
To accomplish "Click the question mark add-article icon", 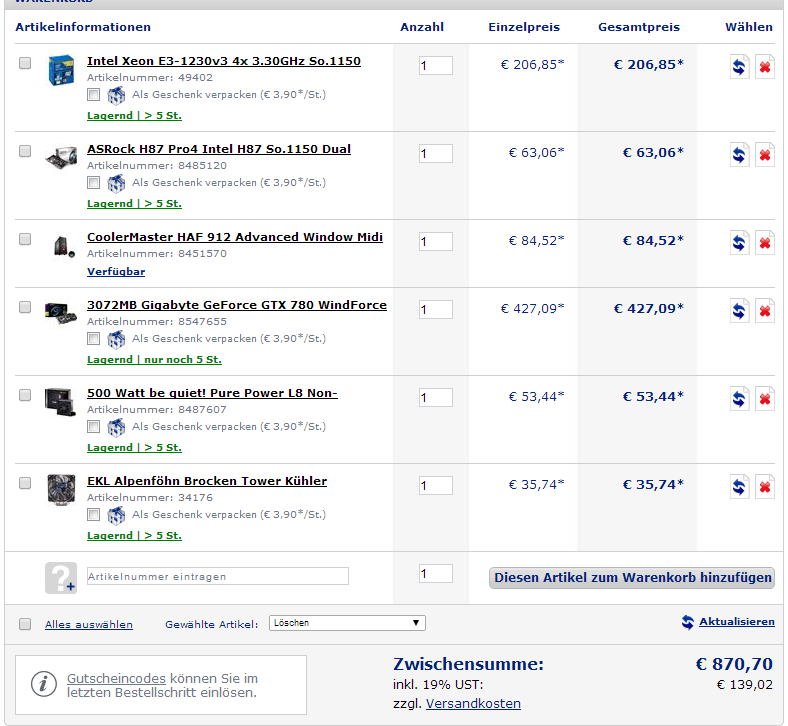I will [61, 578].
